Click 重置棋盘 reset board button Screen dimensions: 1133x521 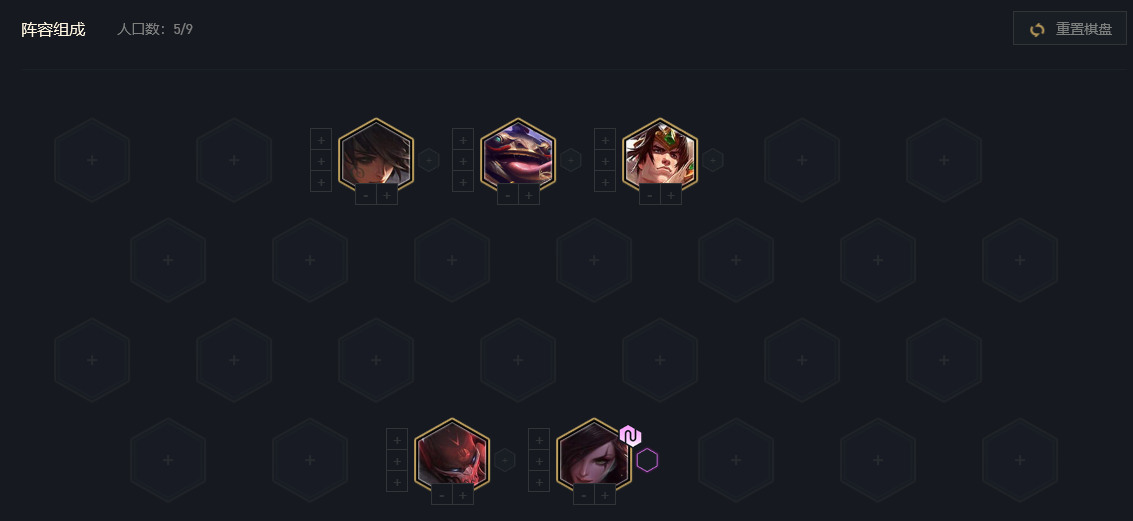(1069, 30)
